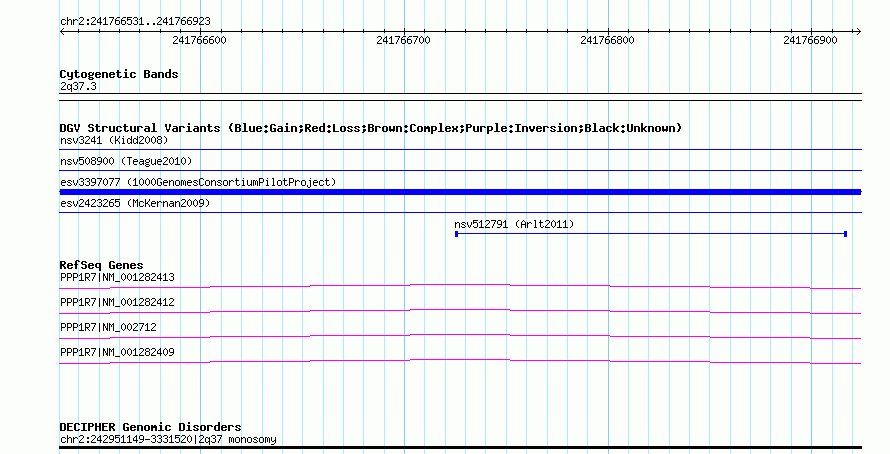Open variant esv2423265 (McKernan2009)
Viewport: 890px width, 454px height.
(135, 203)
